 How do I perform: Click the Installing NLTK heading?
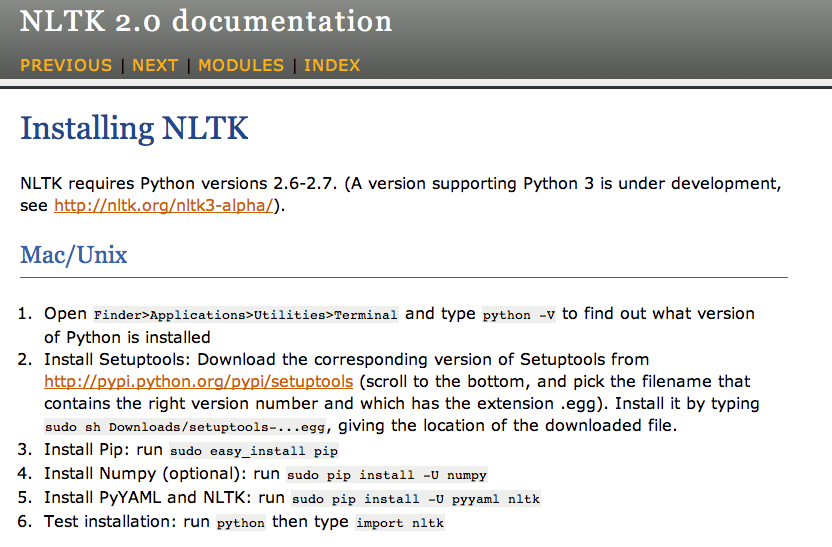click(134, 128)
